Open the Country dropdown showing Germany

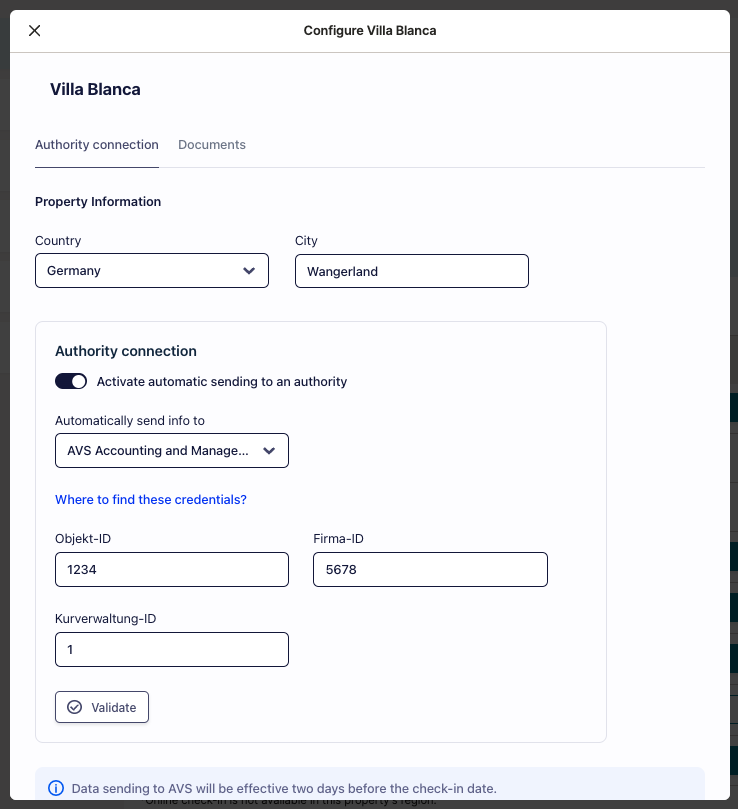tap(152, 271)
